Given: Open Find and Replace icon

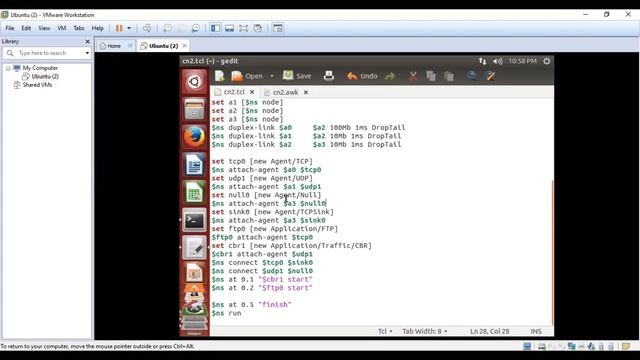Looking at the screenshot, I should tap(490, 76).
